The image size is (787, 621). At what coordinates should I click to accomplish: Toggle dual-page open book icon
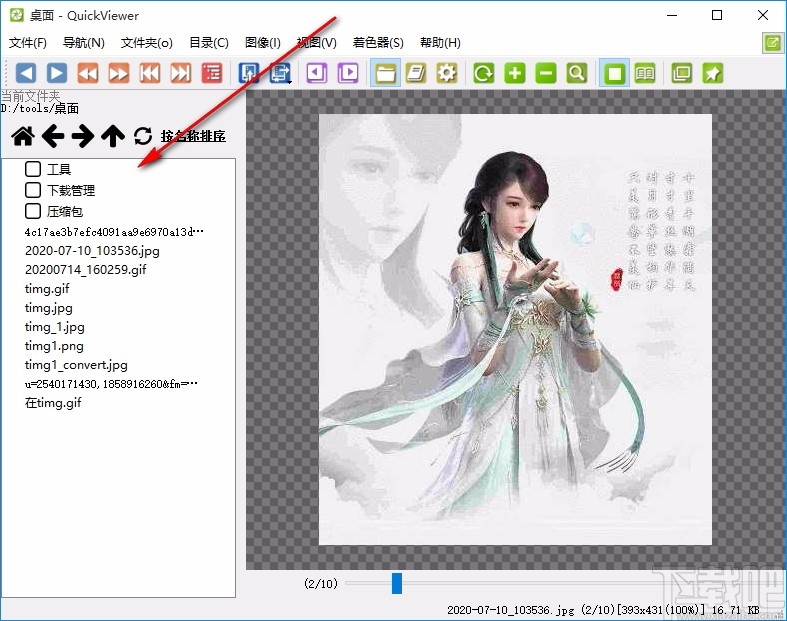[645, 73]
